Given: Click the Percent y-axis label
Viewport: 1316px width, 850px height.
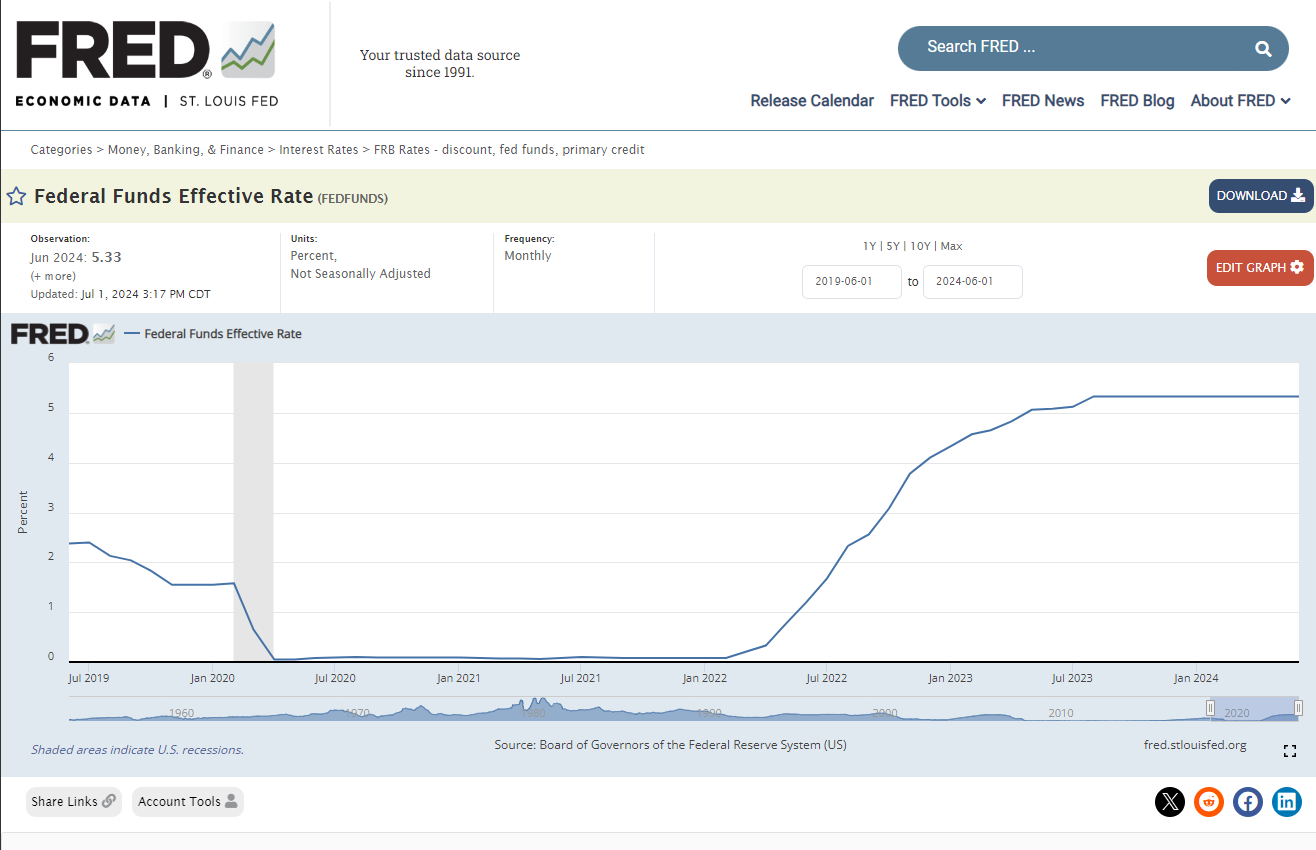Looking at the screenshot, I should [23, 512].
